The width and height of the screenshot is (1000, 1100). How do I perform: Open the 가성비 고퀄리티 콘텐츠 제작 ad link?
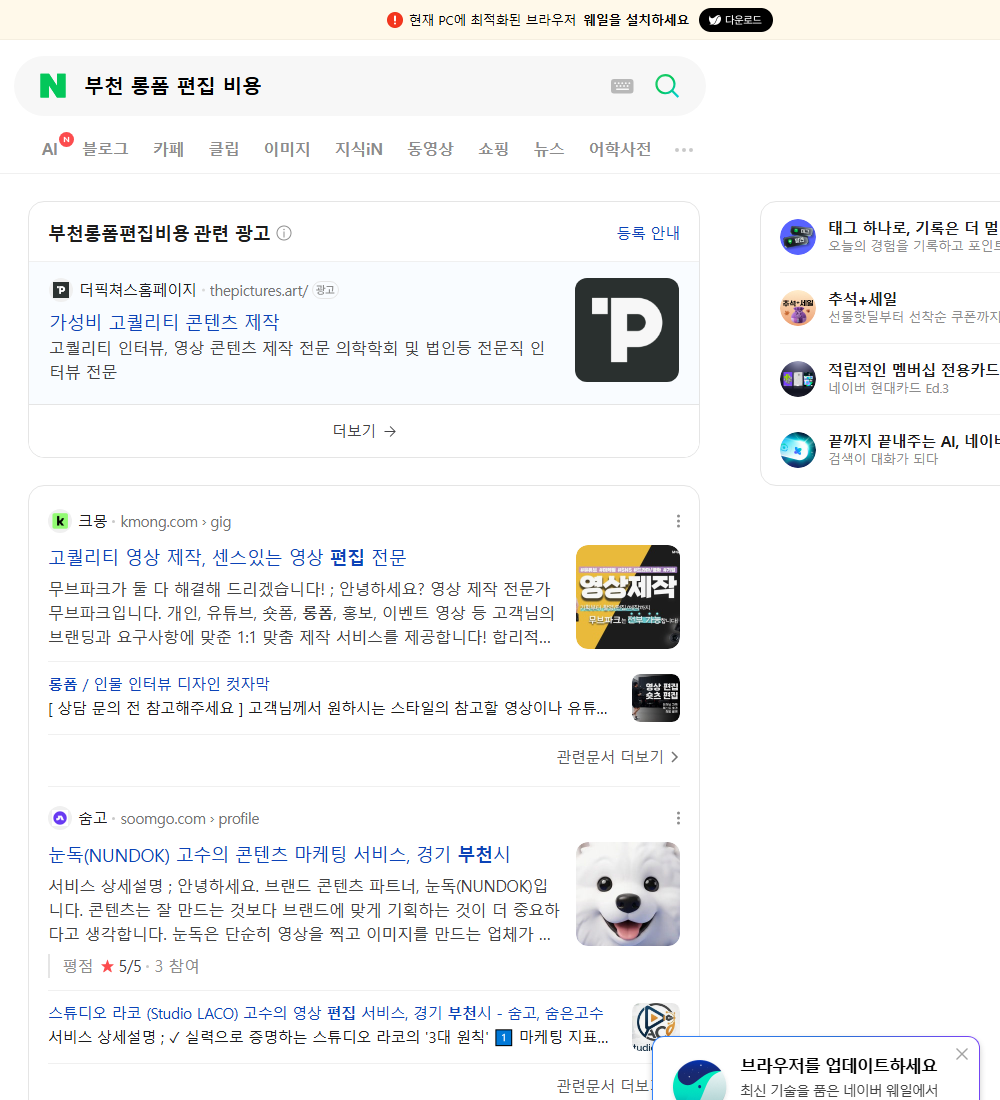(164, 322)
